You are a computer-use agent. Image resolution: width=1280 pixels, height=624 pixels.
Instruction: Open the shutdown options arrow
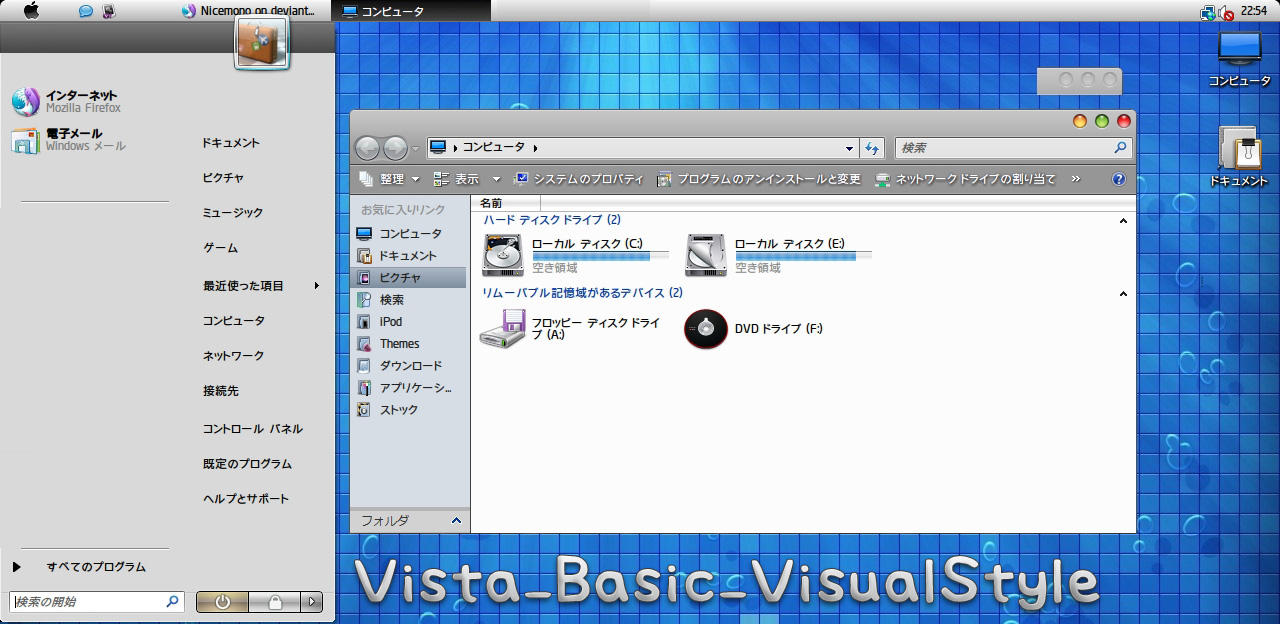click(x=312, y=602)
